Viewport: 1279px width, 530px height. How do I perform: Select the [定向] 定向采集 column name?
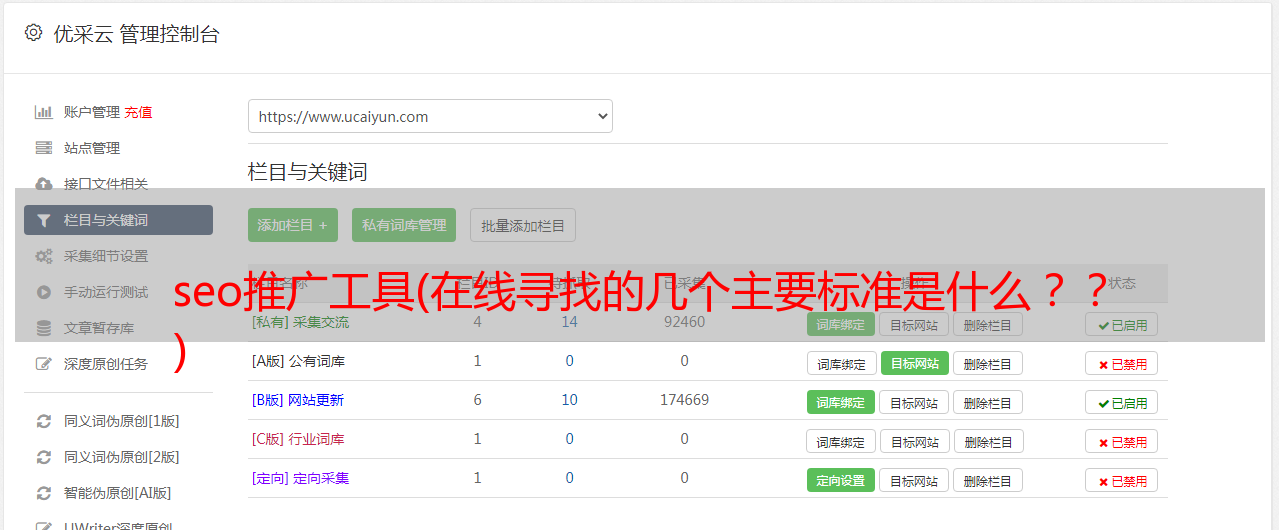pyautogui.click(x=300, y=478)
